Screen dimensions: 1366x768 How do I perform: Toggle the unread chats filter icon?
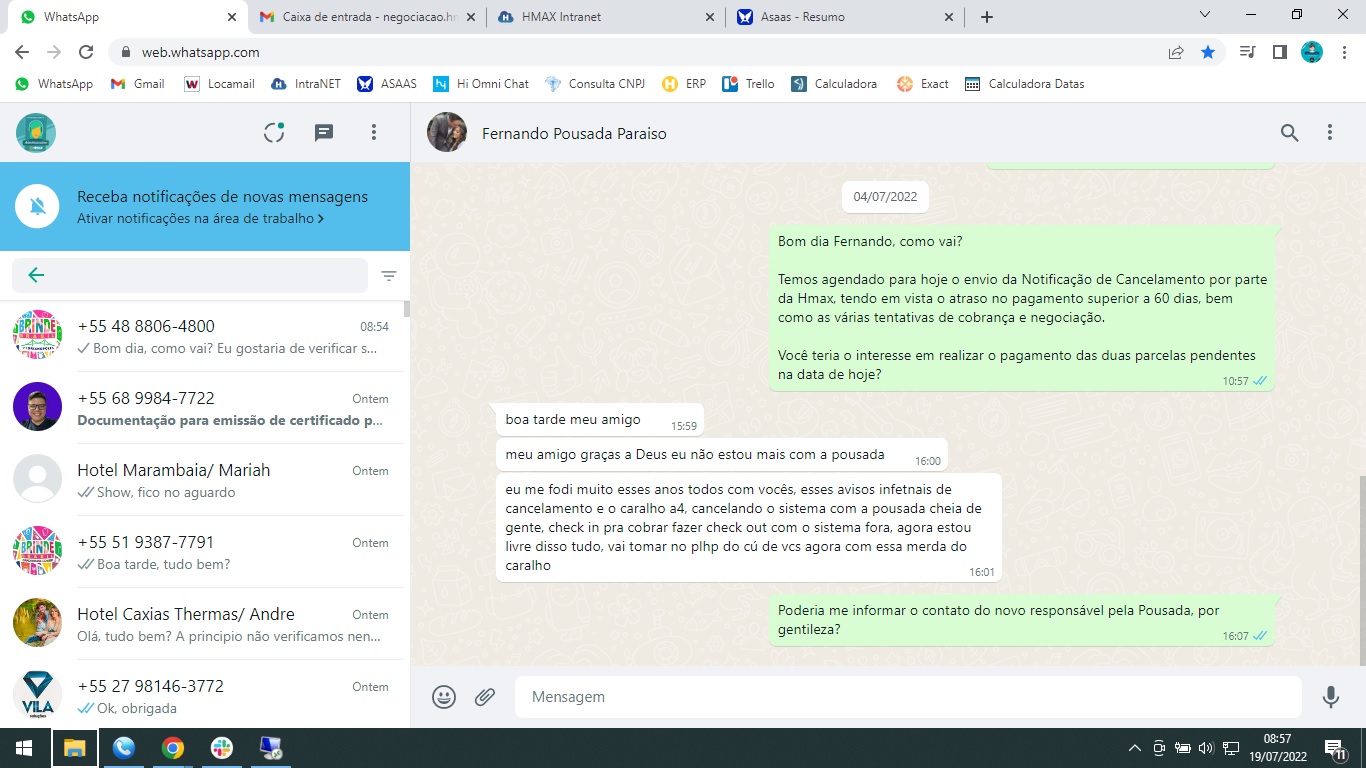point(389,276)
